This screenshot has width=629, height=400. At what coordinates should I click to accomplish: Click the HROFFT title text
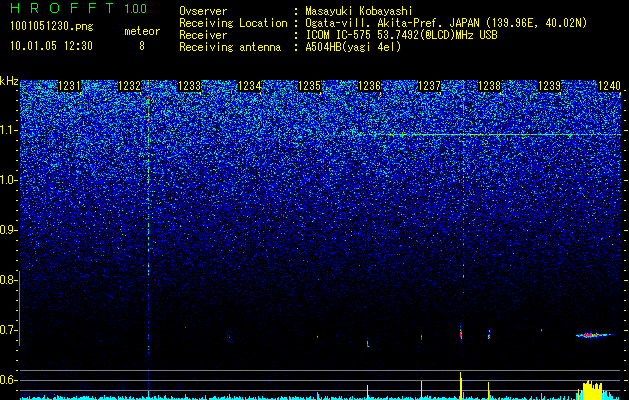click(x=62, y=8)
